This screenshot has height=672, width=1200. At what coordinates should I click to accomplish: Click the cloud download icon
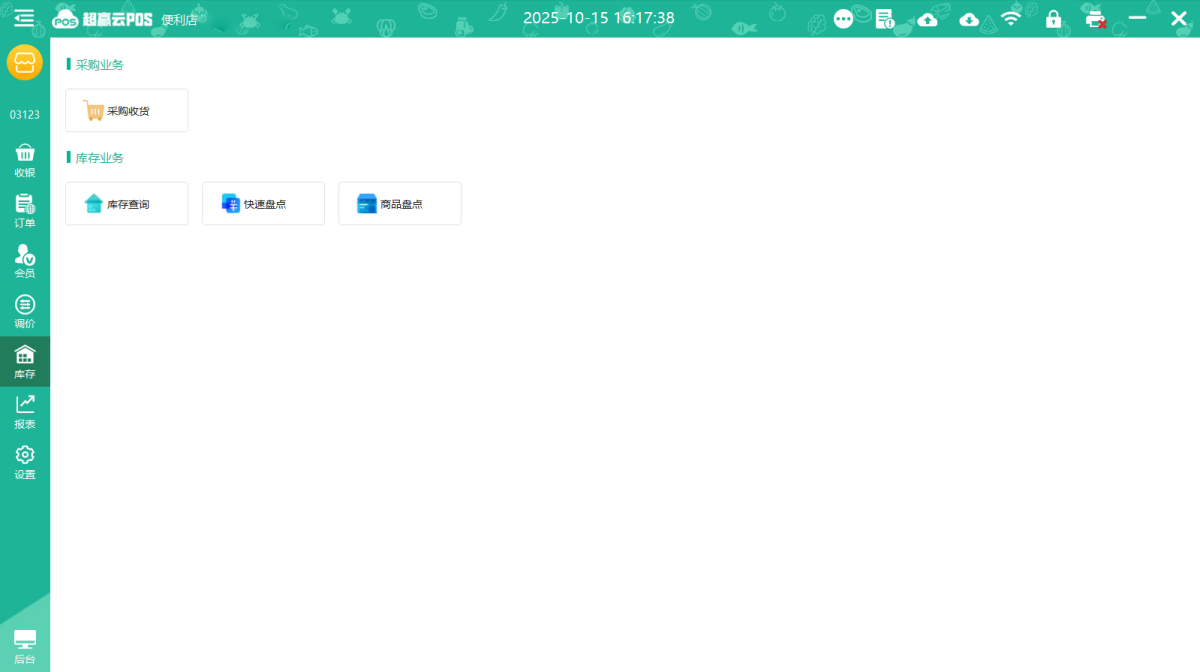969,19
